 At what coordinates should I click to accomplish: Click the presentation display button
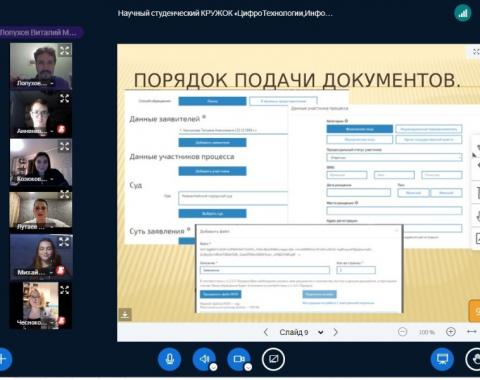coord(442,359)
